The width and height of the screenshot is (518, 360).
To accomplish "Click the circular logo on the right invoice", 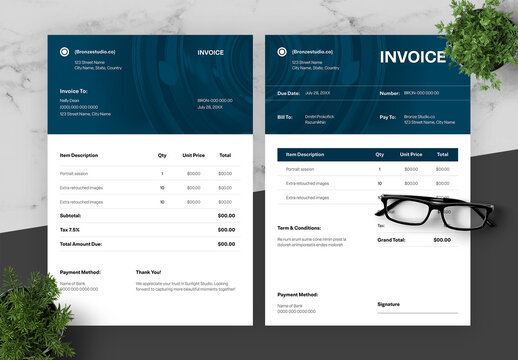I will tap(282, 52).
